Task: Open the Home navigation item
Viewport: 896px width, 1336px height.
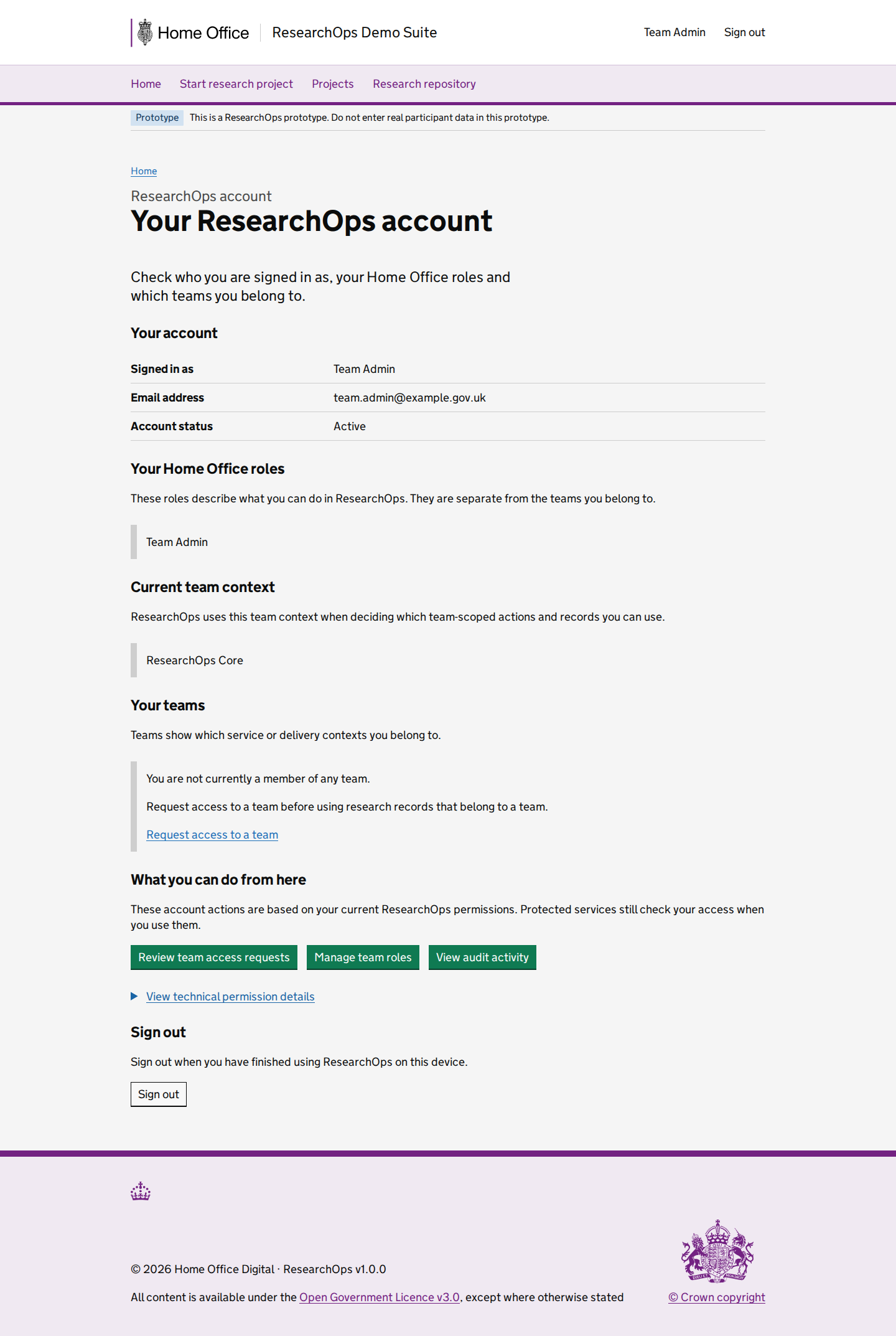Action: 146,83
